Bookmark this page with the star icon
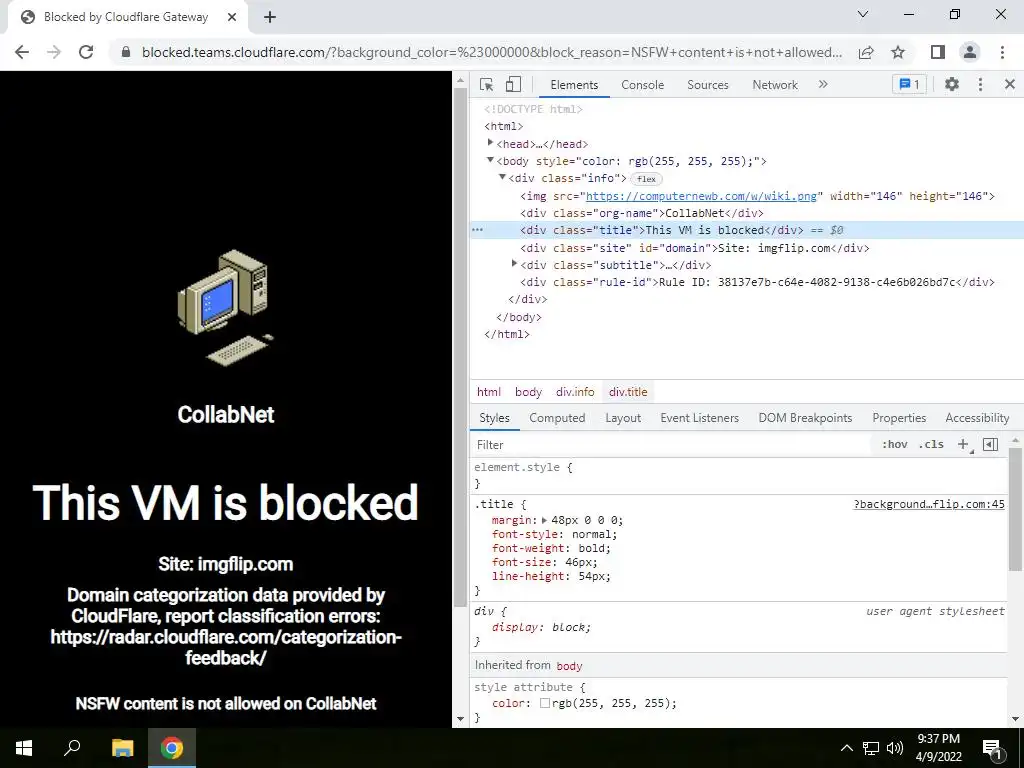The height and width of the screenshot is (768, 1024). click(x=898, y=52)
